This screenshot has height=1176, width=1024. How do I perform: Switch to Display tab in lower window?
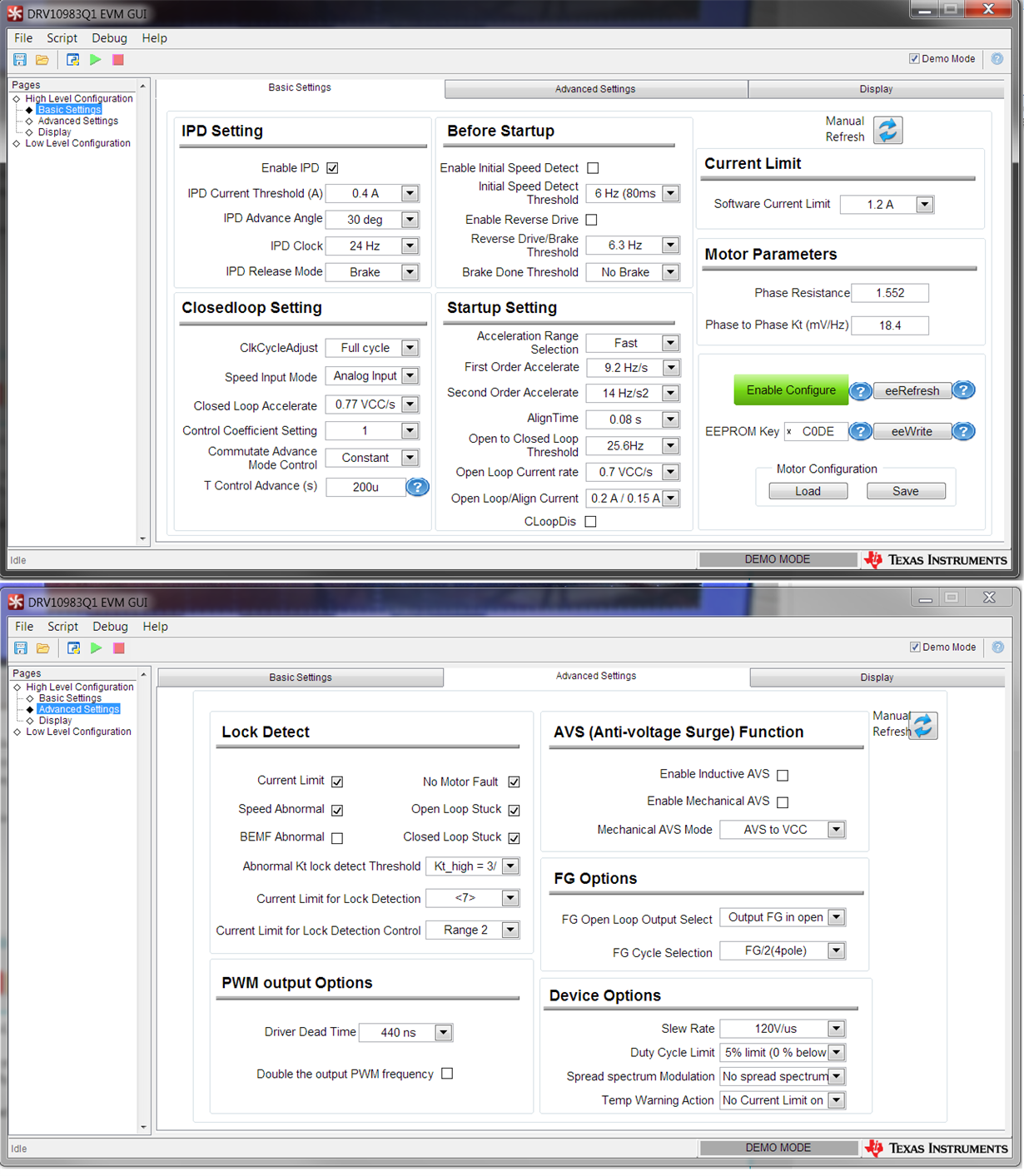[877, 677]
